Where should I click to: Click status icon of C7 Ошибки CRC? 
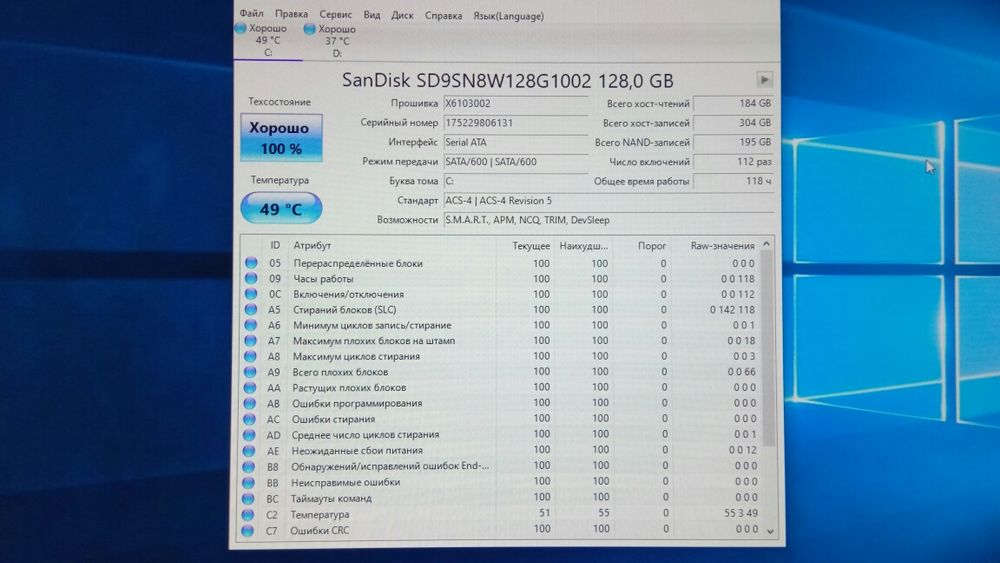pos(247,530)
